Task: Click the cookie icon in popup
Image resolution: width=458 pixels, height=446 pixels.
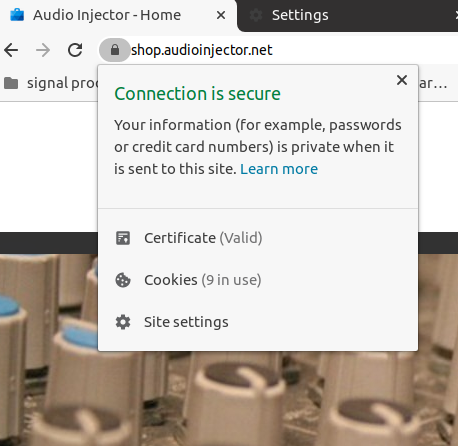Action: pos(123,280)
